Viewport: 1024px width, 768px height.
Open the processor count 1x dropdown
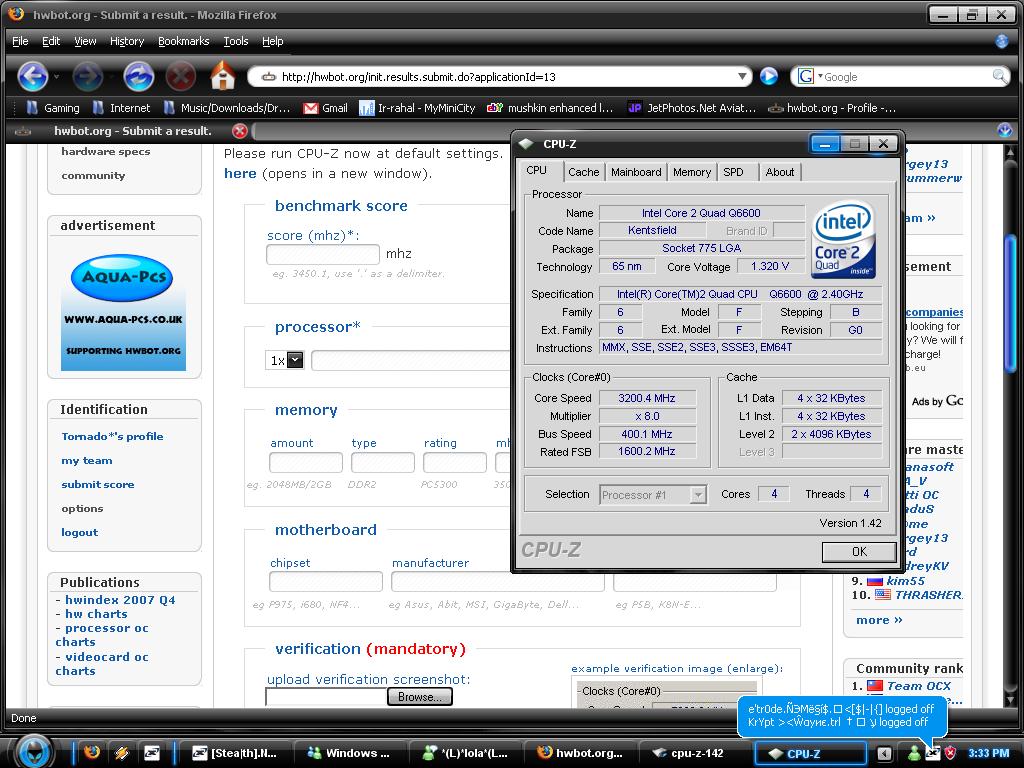point(295,360)
